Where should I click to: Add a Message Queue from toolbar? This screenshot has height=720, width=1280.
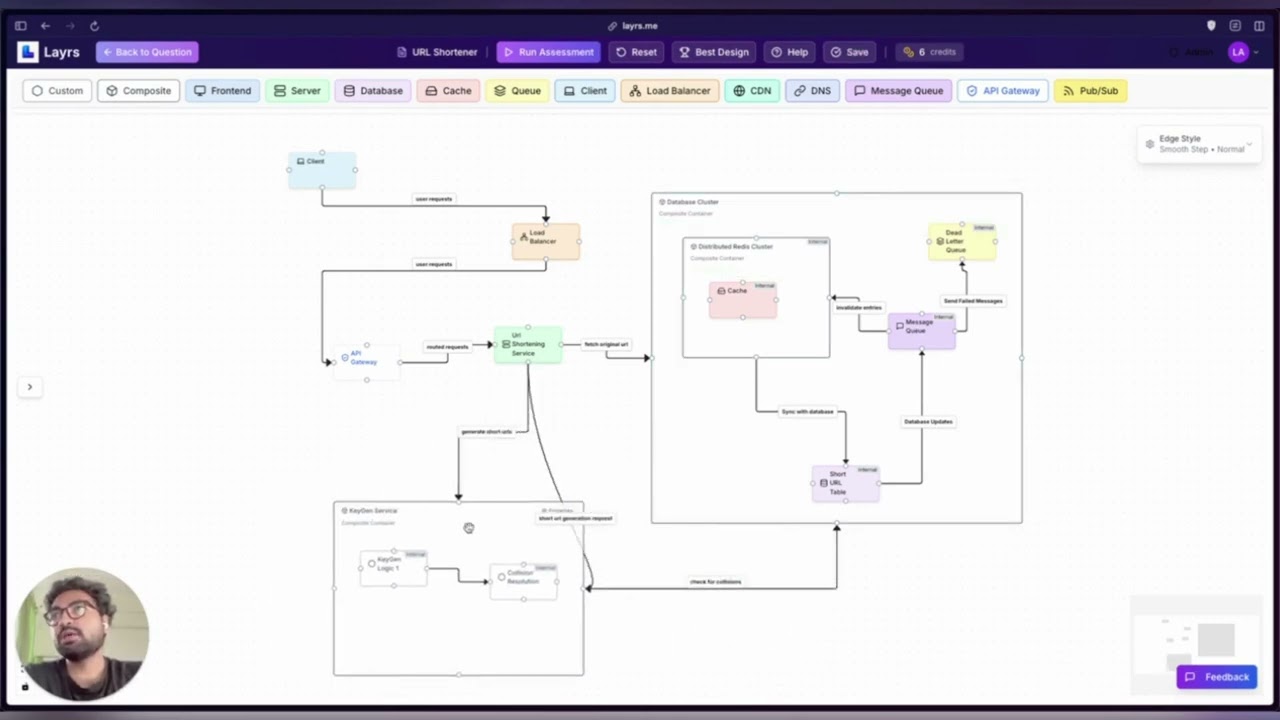(898, 91)
